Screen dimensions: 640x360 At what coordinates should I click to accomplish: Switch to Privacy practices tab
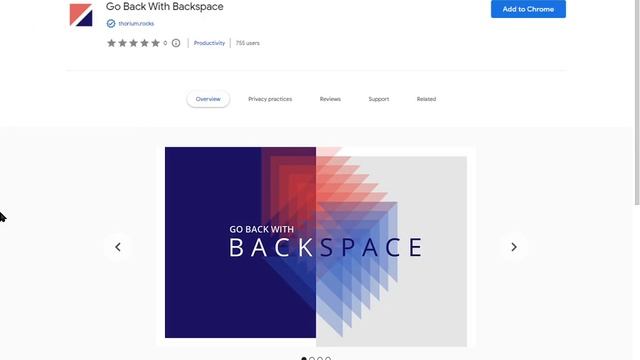point(270,99)
